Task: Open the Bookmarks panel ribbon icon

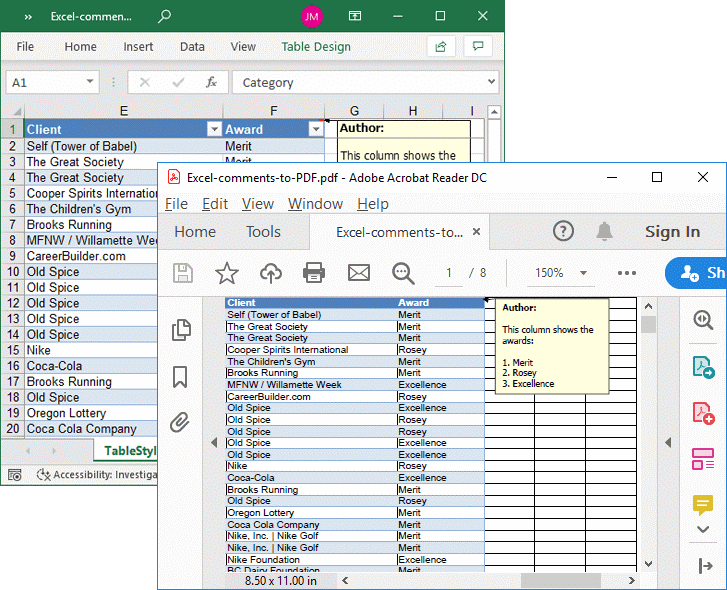Action: point(181,376)
